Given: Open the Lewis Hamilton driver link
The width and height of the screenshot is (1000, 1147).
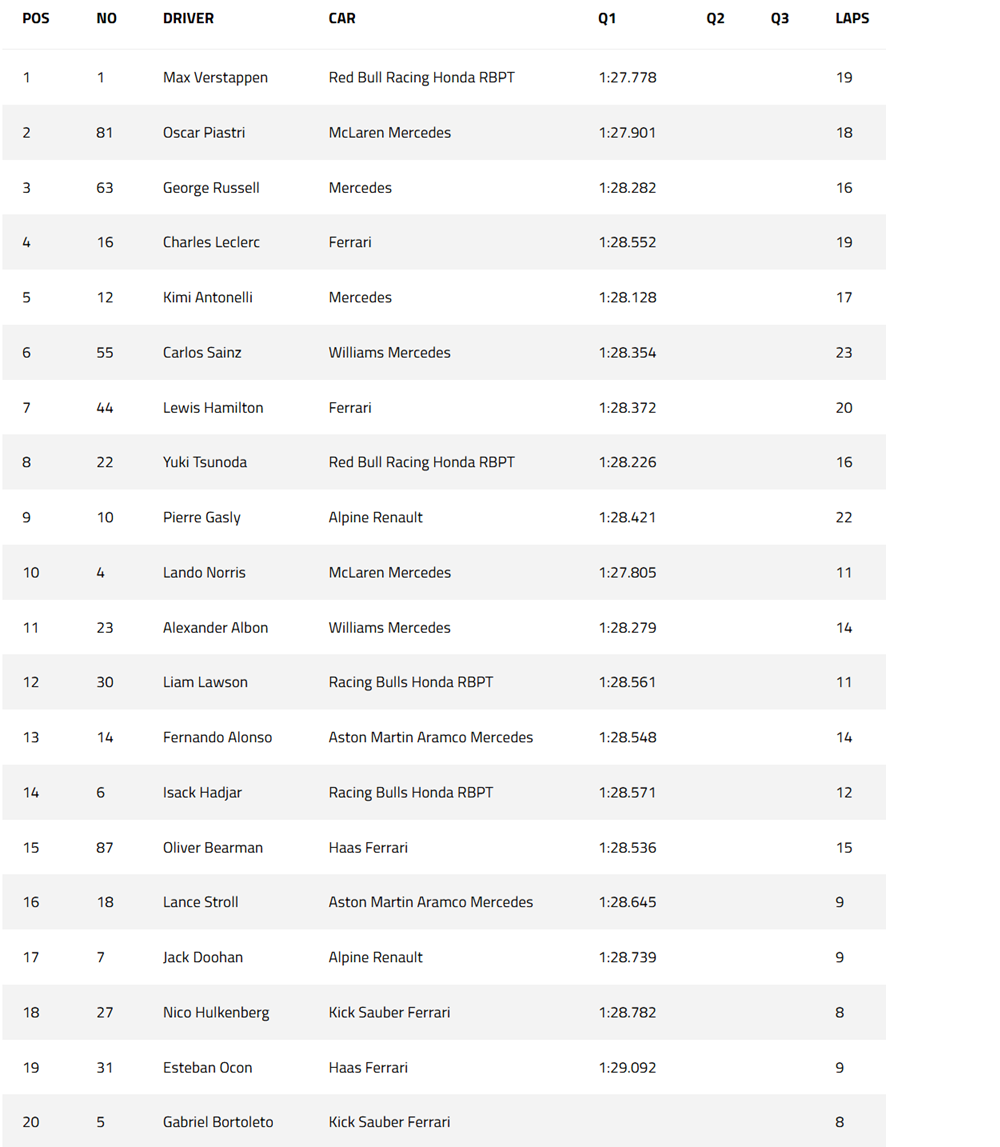Looking at the screenshot, I should tap(213, 408).
